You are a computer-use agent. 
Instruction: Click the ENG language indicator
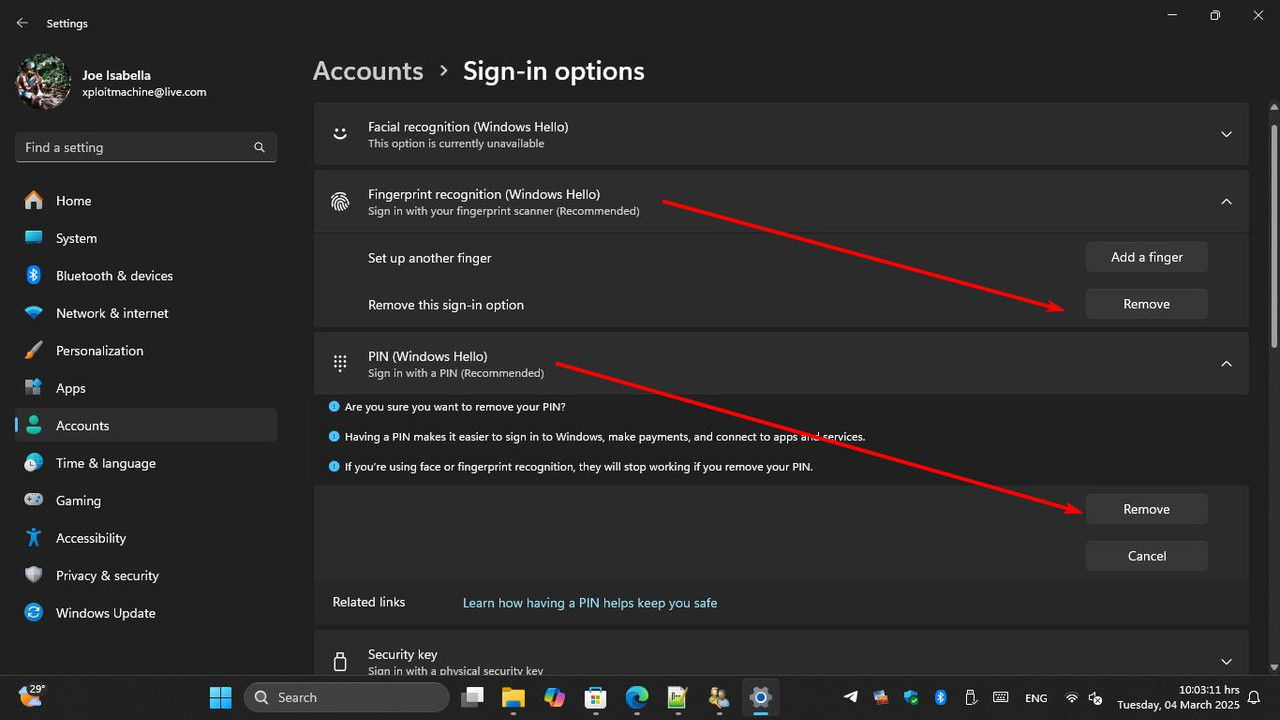1036,698
